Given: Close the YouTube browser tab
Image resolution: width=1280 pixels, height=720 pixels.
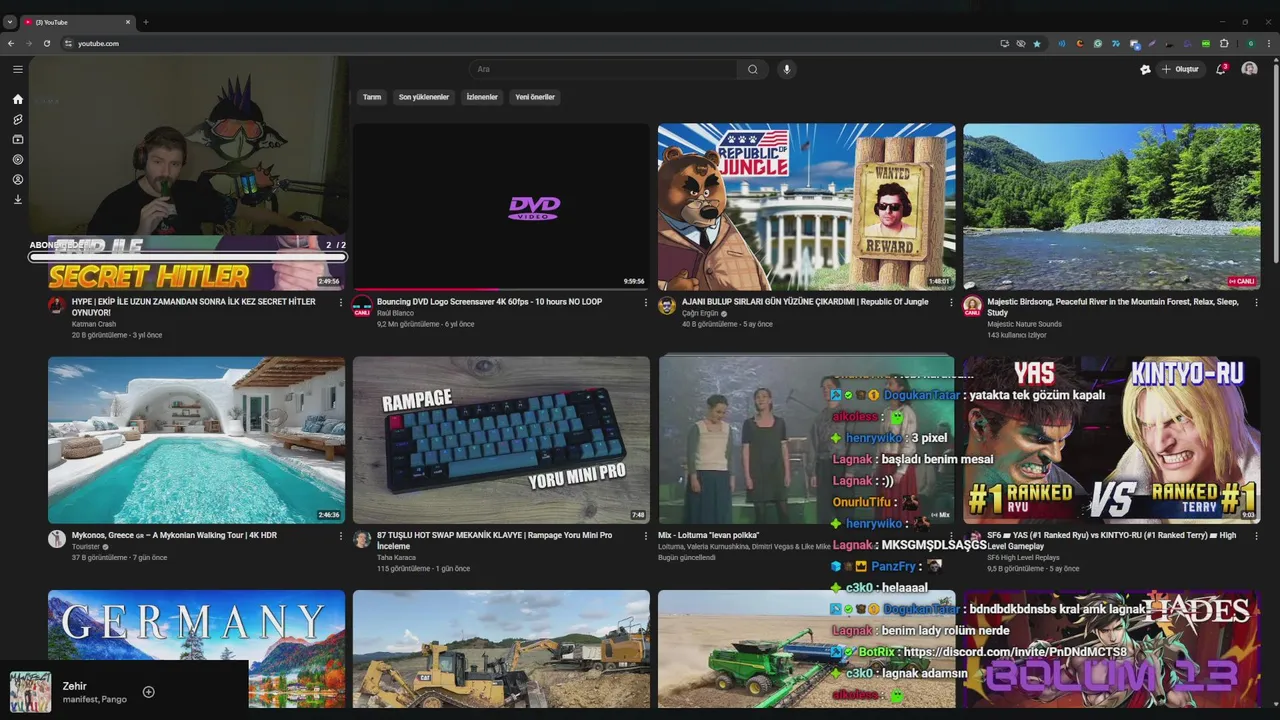Looking at the screenshot, I should pyautogui.click(x=128, y=22).
